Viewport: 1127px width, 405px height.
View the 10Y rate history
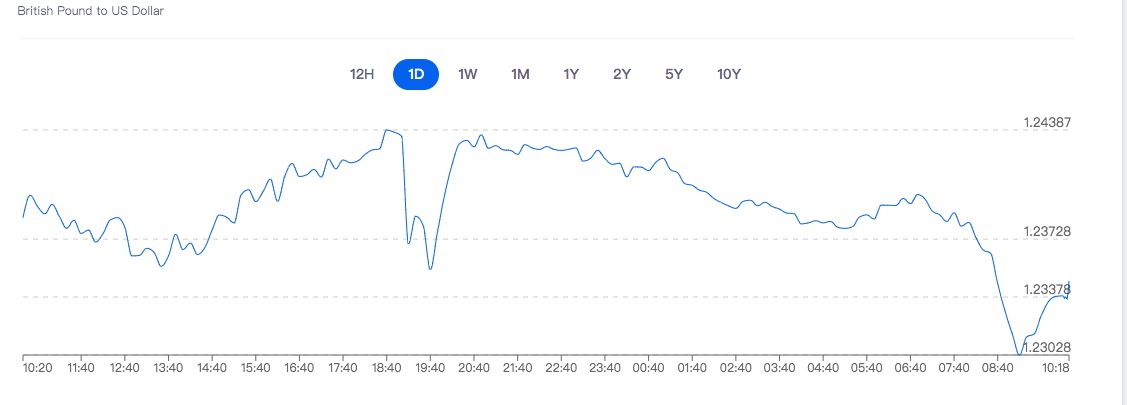tap(729, 75)
